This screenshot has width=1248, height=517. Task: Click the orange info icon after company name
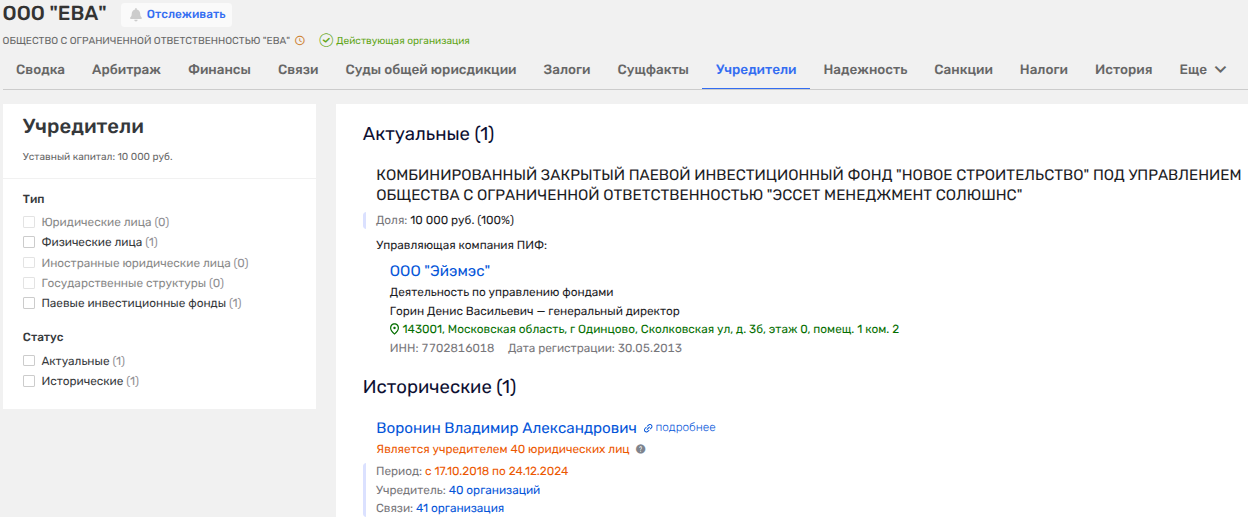(300, 41)
